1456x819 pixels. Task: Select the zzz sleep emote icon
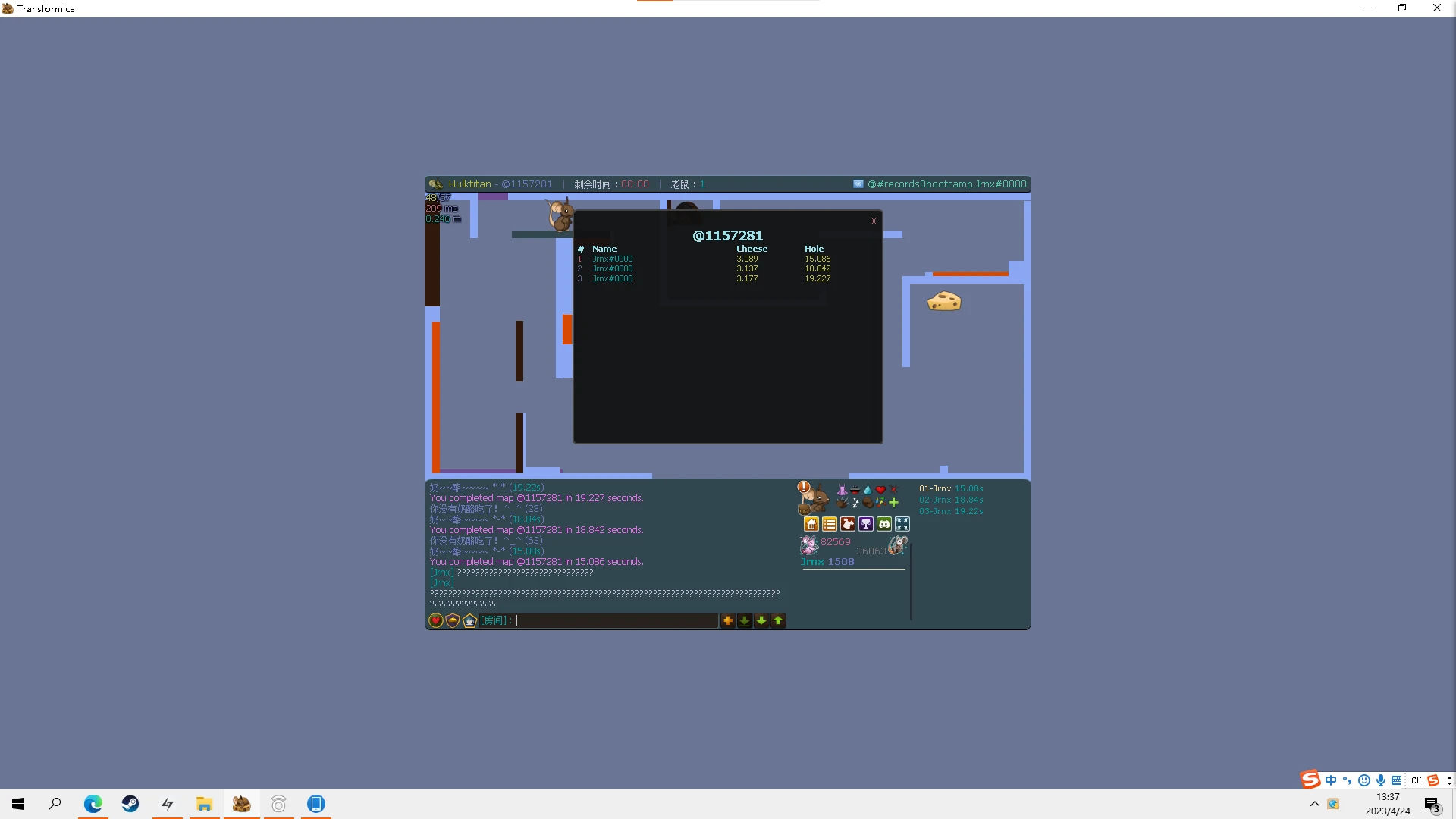(855, 502)
